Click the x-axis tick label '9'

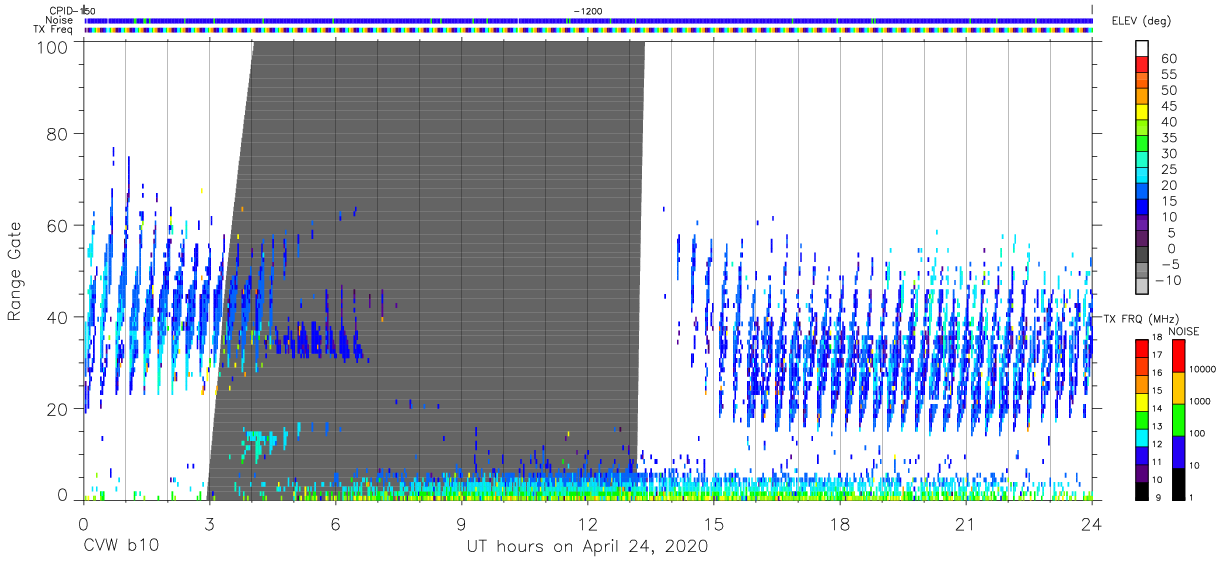[461, 524]
